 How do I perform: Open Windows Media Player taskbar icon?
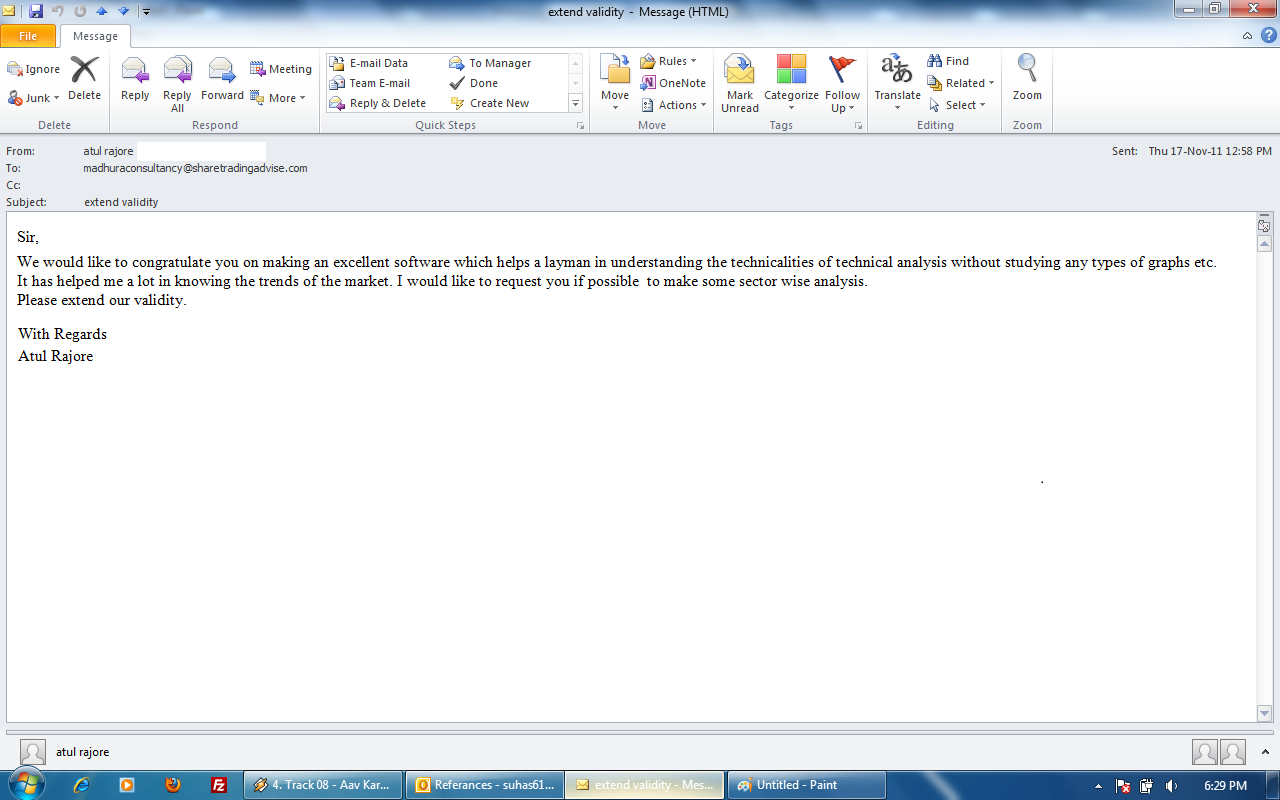[127, 785]
